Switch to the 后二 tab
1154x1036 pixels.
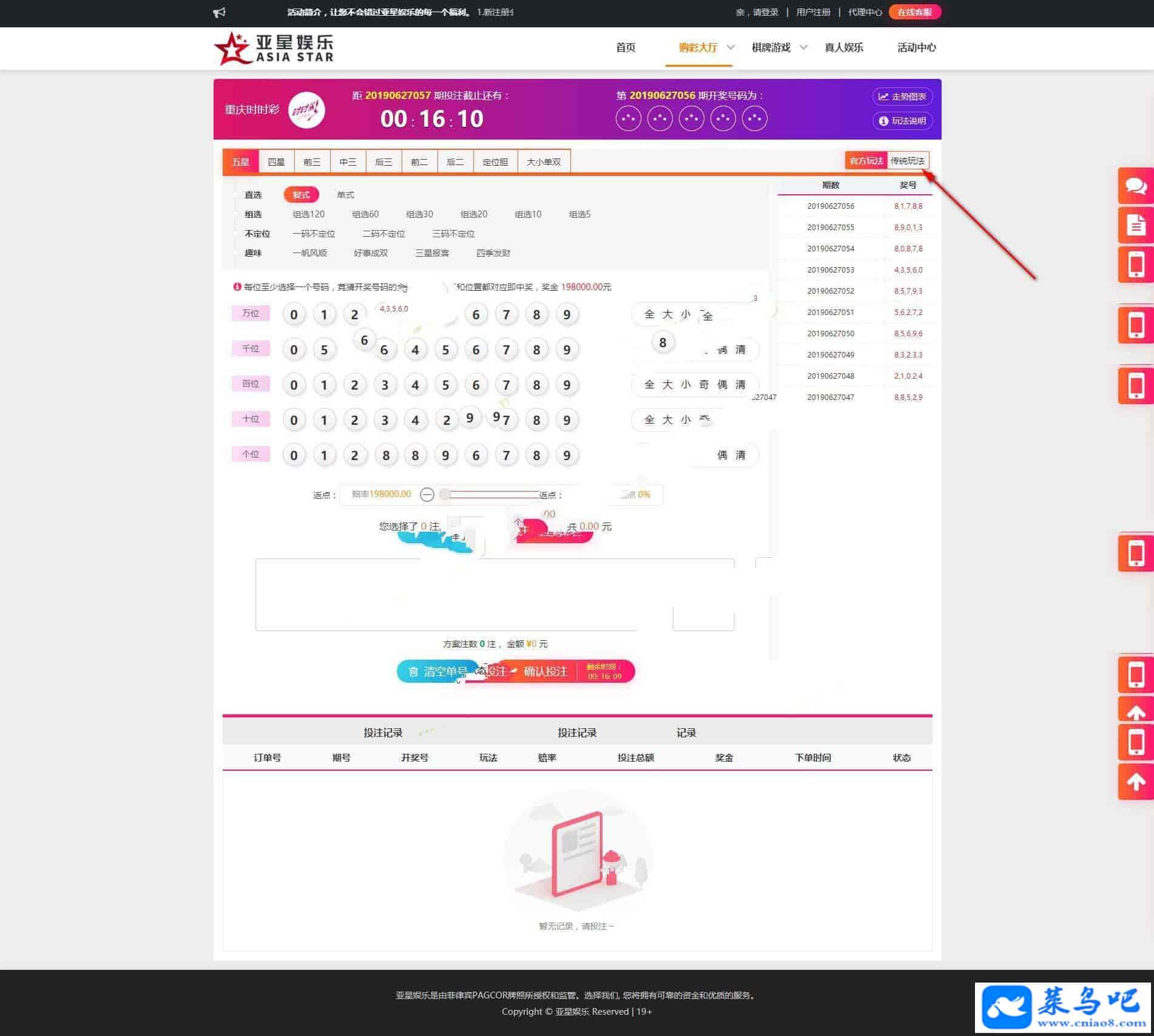[455, 162]
